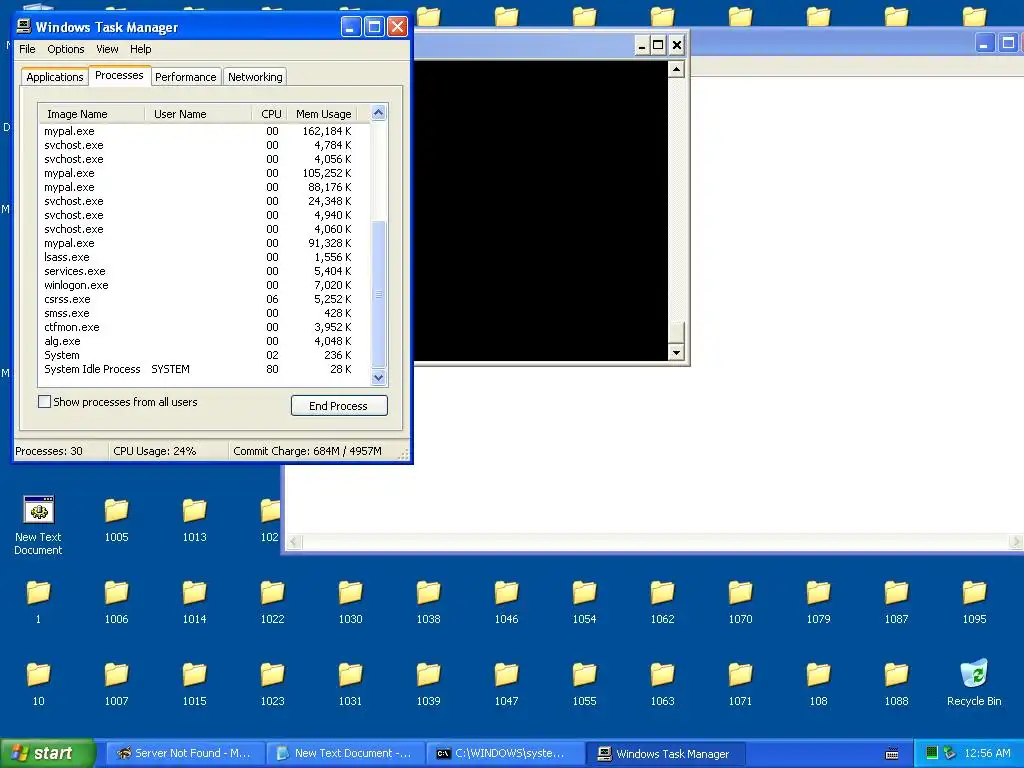Open the File menu in Task Manager
This screenshot has height=768, width=1024.
point(27,49)
